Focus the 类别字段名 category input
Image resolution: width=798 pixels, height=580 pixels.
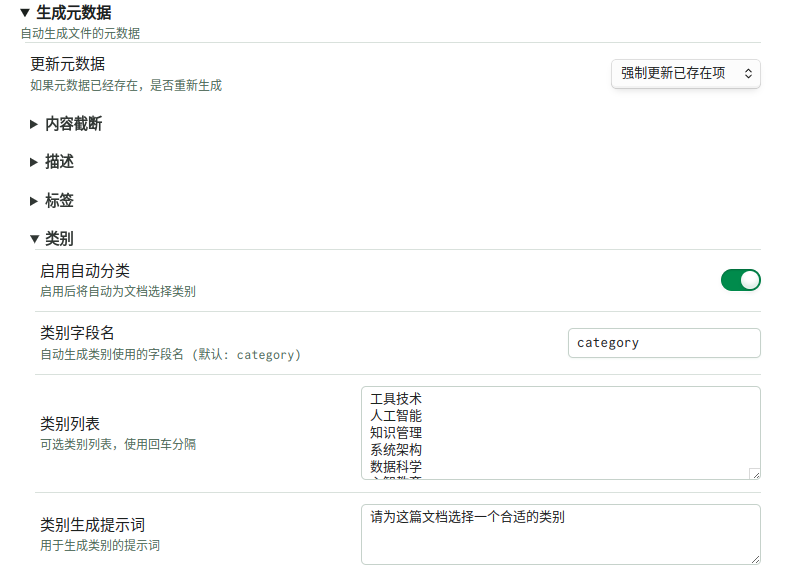(x=663, y=343)
